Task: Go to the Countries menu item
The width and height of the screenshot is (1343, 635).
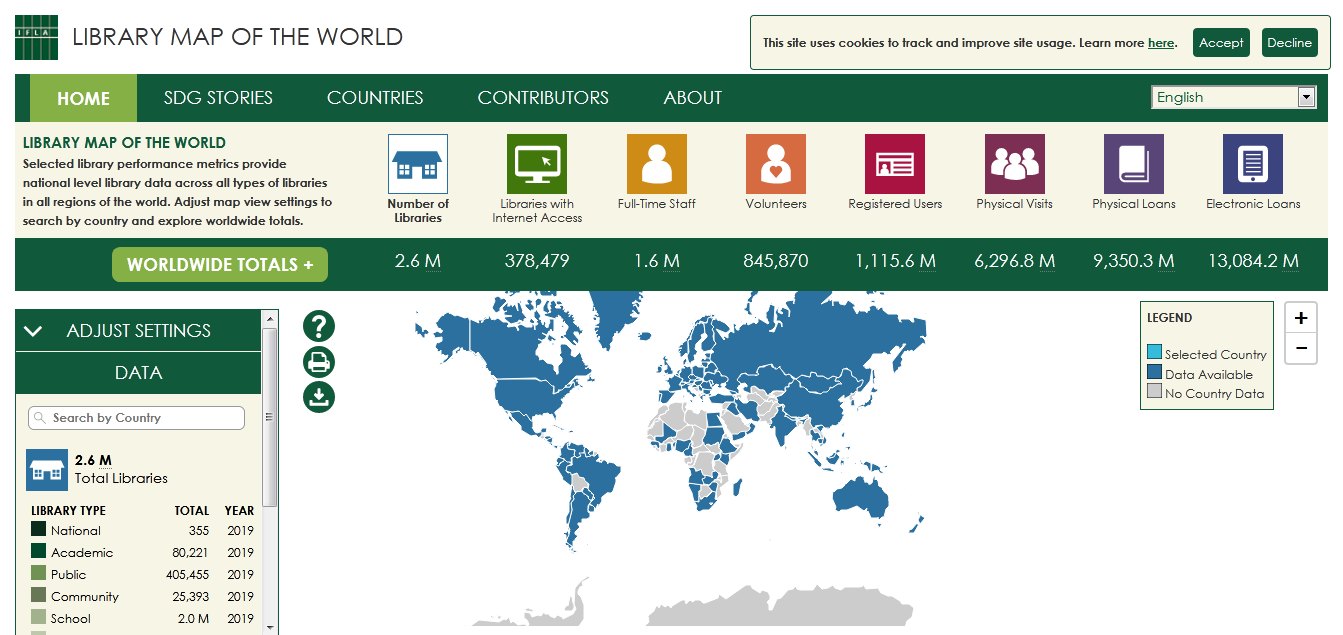Action: coord(375,98)
